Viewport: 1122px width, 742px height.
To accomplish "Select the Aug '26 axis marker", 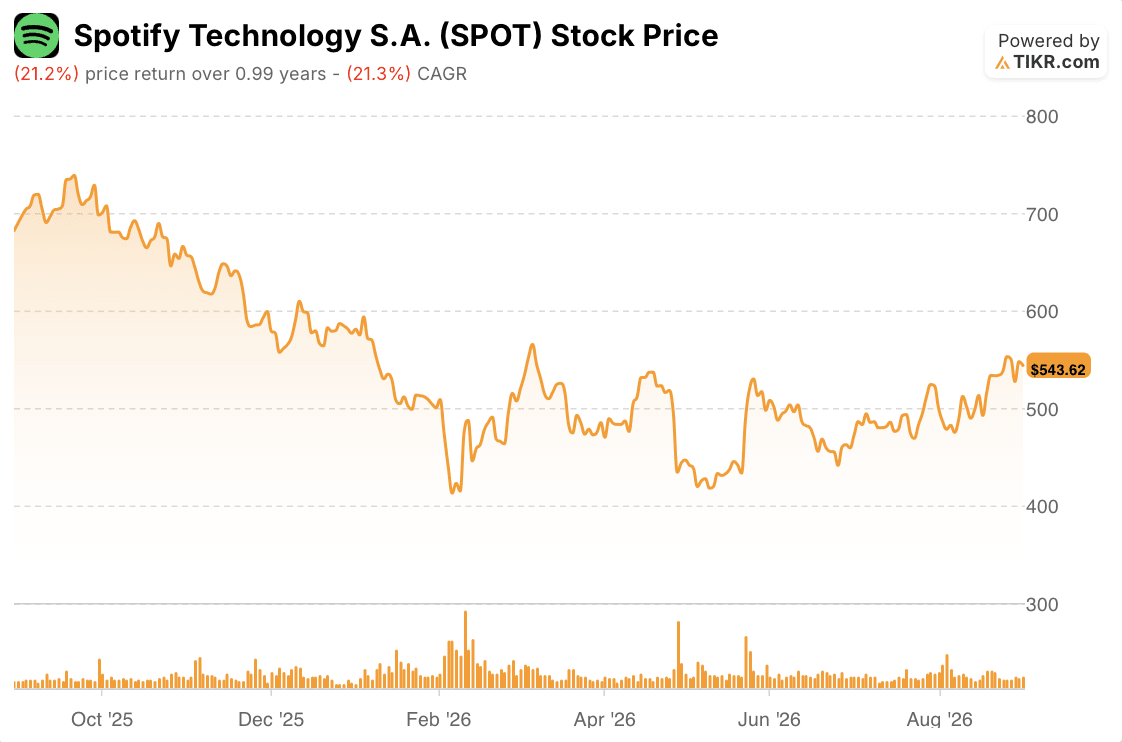I will coord(939,719).
